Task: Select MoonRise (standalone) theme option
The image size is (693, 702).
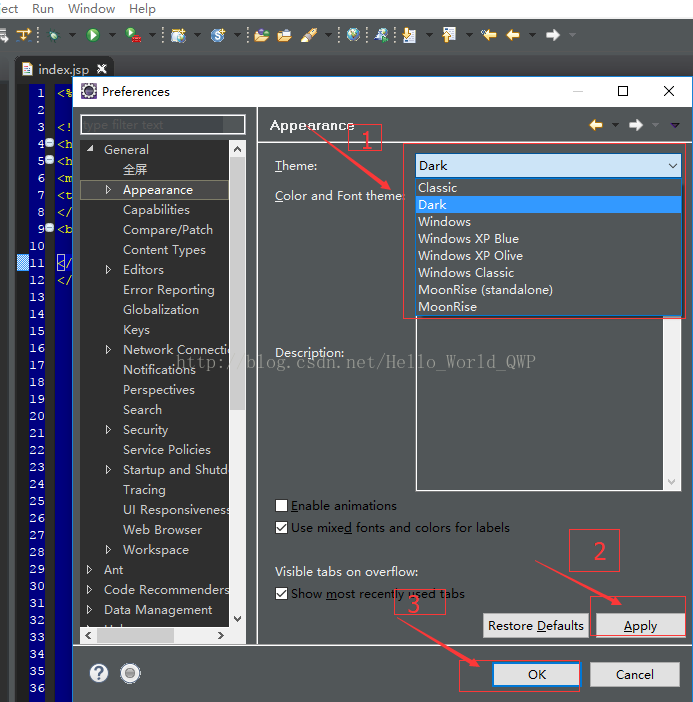Action: pyautogui.click(x=548, y=290)
